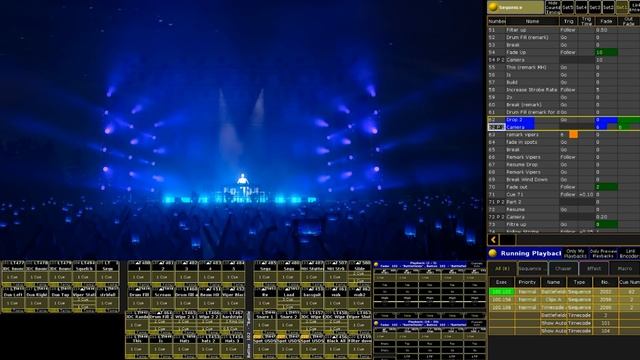Click the Name column header in sequence sheet
This screenshot has height=360, width=640.
point(532,21)
